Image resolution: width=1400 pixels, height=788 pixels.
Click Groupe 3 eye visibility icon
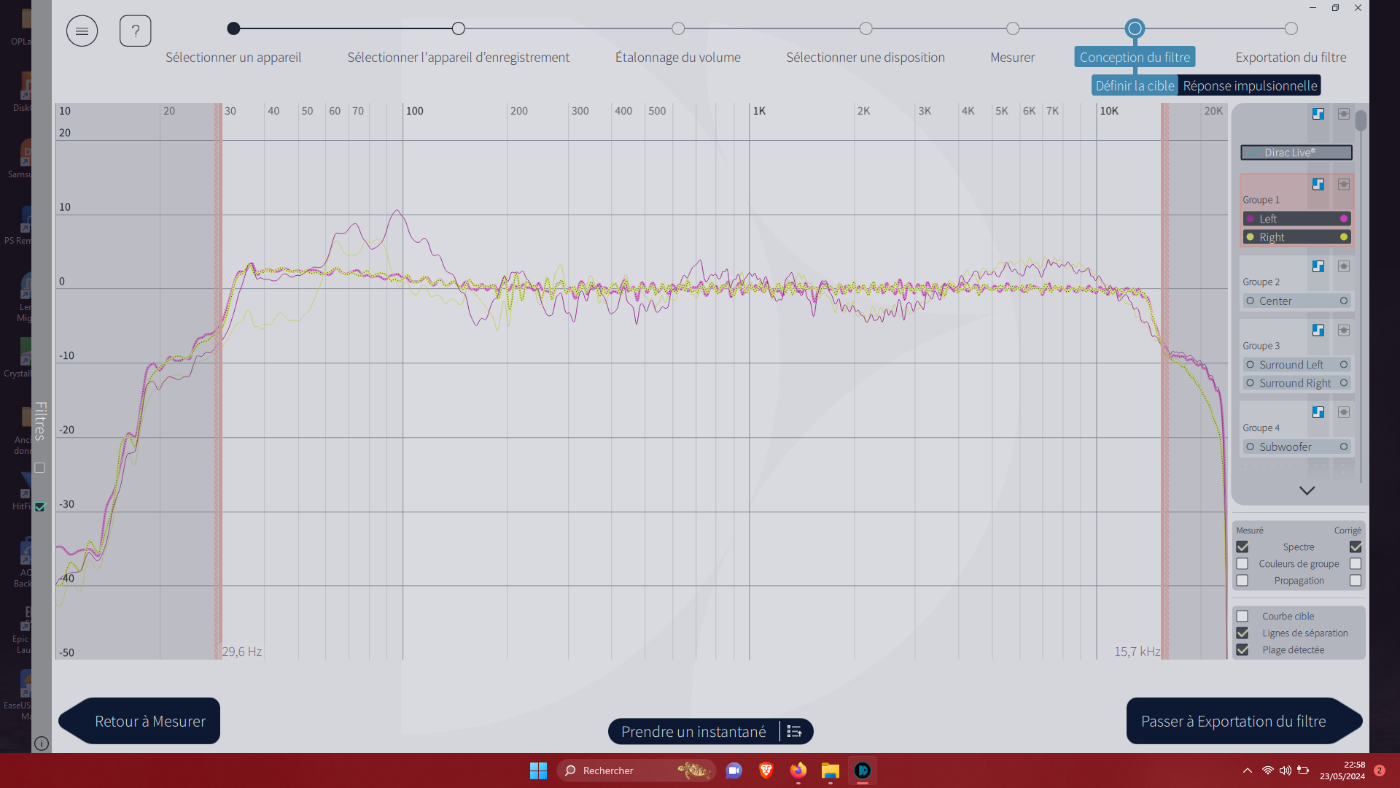(1344, 330)
